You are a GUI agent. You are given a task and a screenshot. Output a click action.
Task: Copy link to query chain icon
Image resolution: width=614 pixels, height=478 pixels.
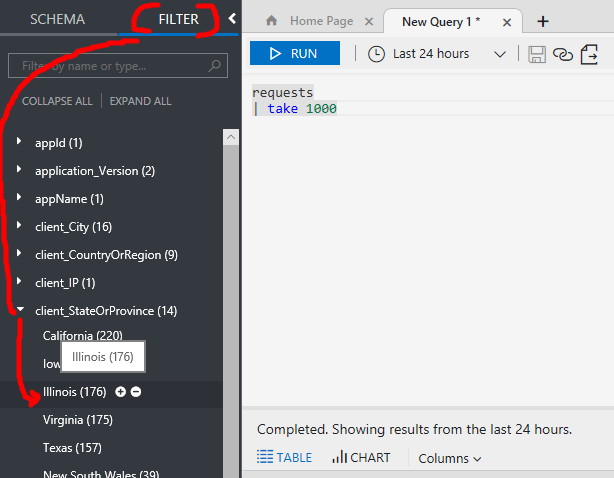(x=563, y=54)
